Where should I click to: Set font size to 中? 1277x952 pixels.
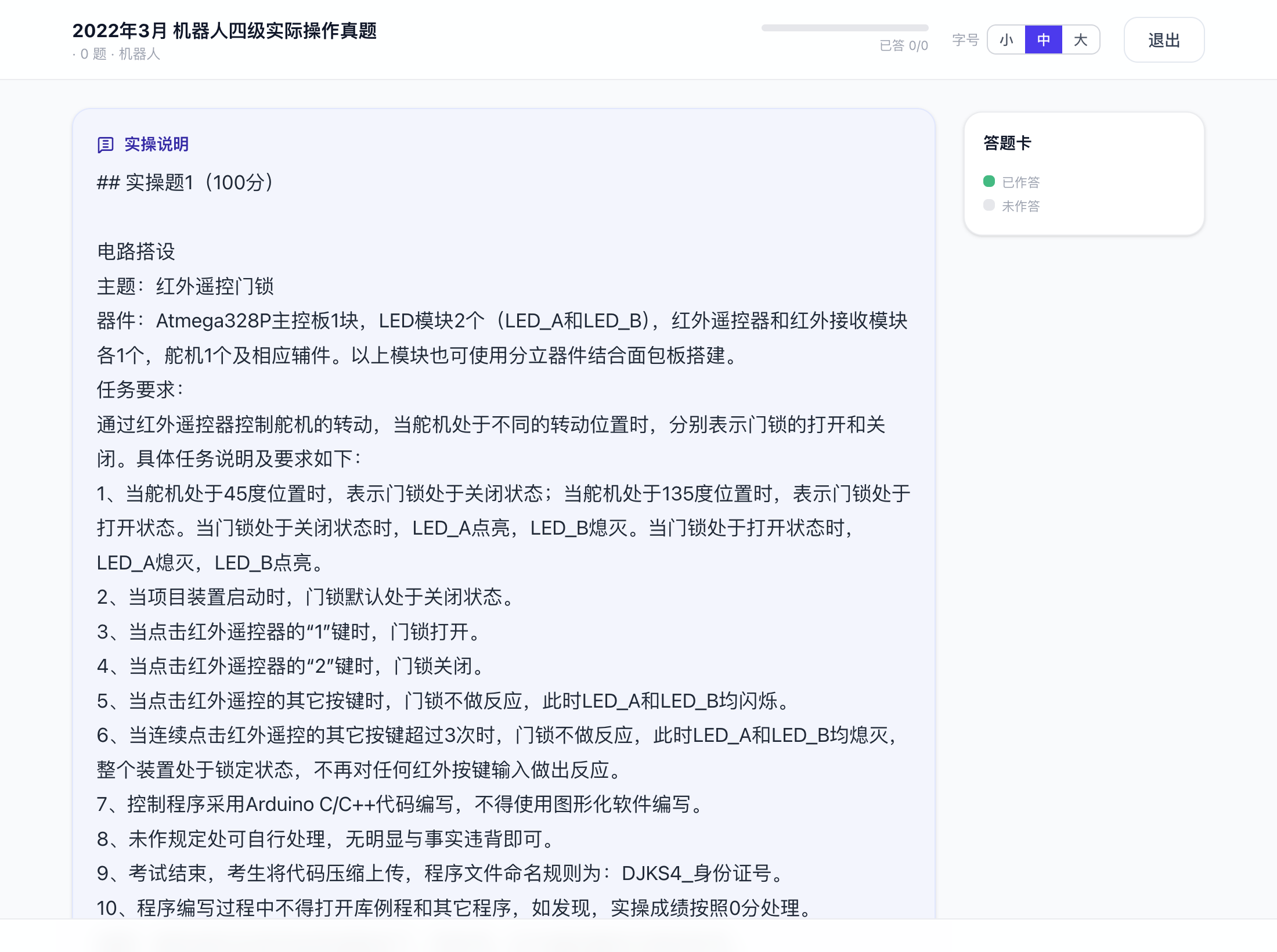[1044, 40]
